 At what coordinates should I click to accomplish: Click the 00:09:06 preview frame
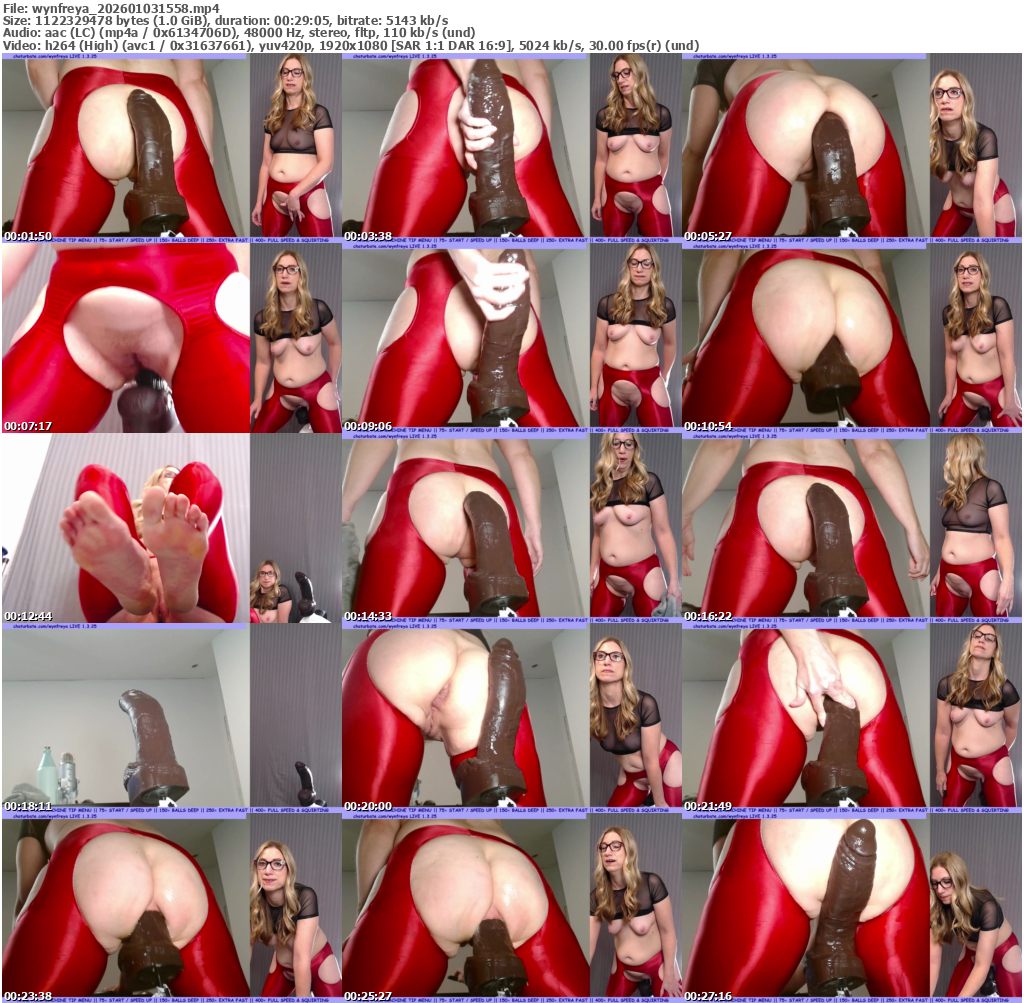point(511,338)
